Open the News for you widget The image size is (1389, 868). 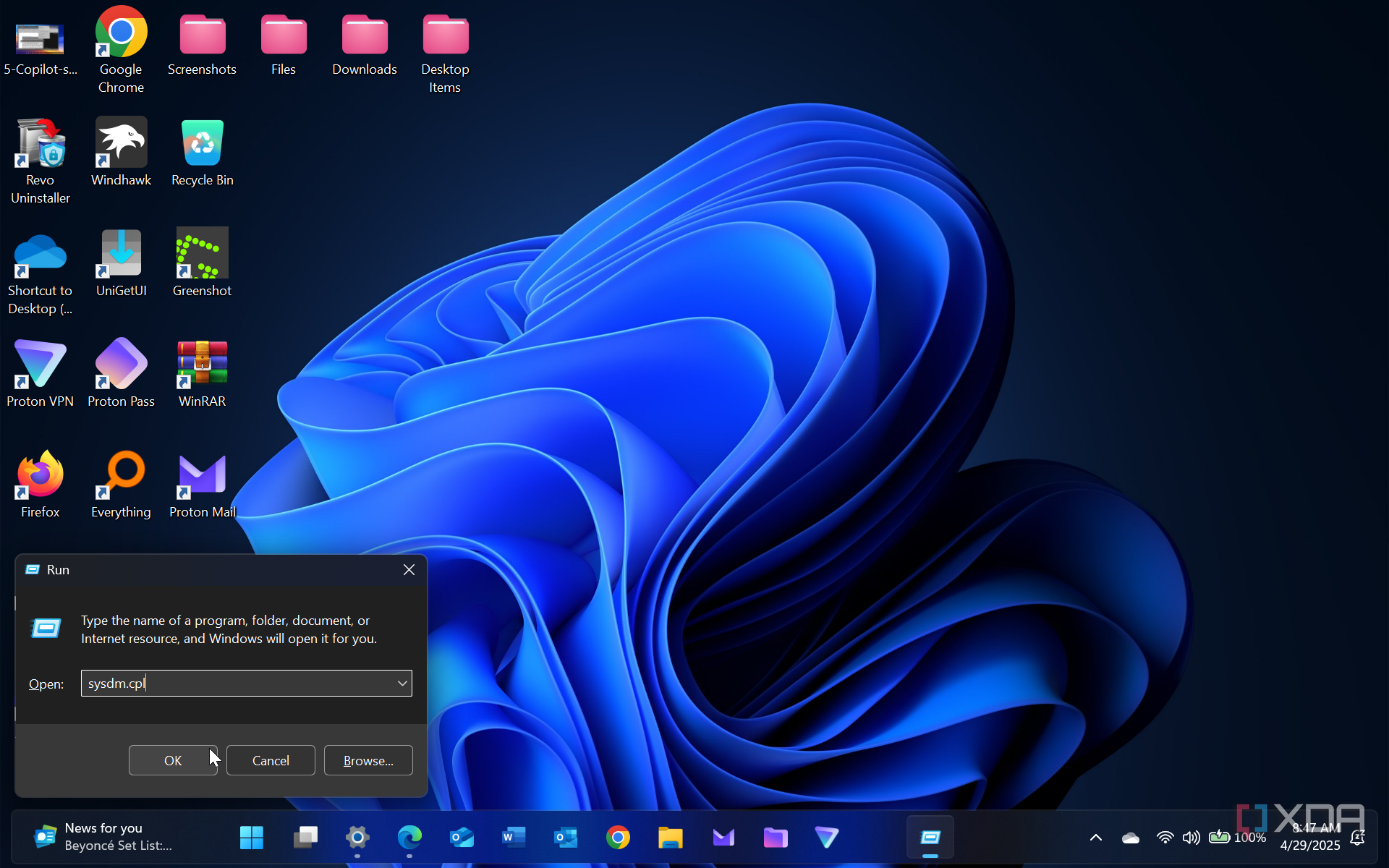coord(105,837)
